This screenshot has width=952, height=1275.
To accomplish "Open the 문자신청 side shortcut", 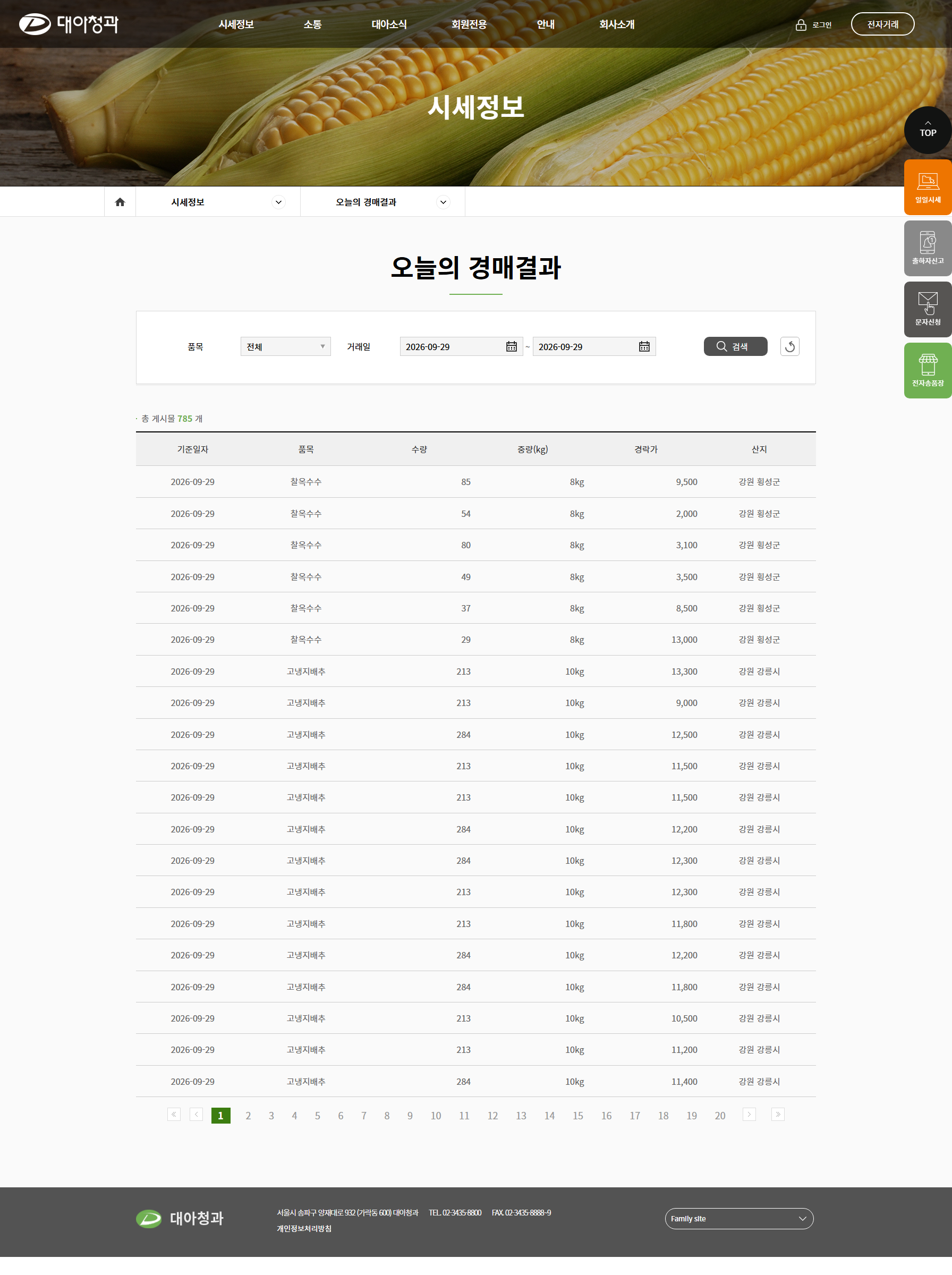I will (928, 309).
